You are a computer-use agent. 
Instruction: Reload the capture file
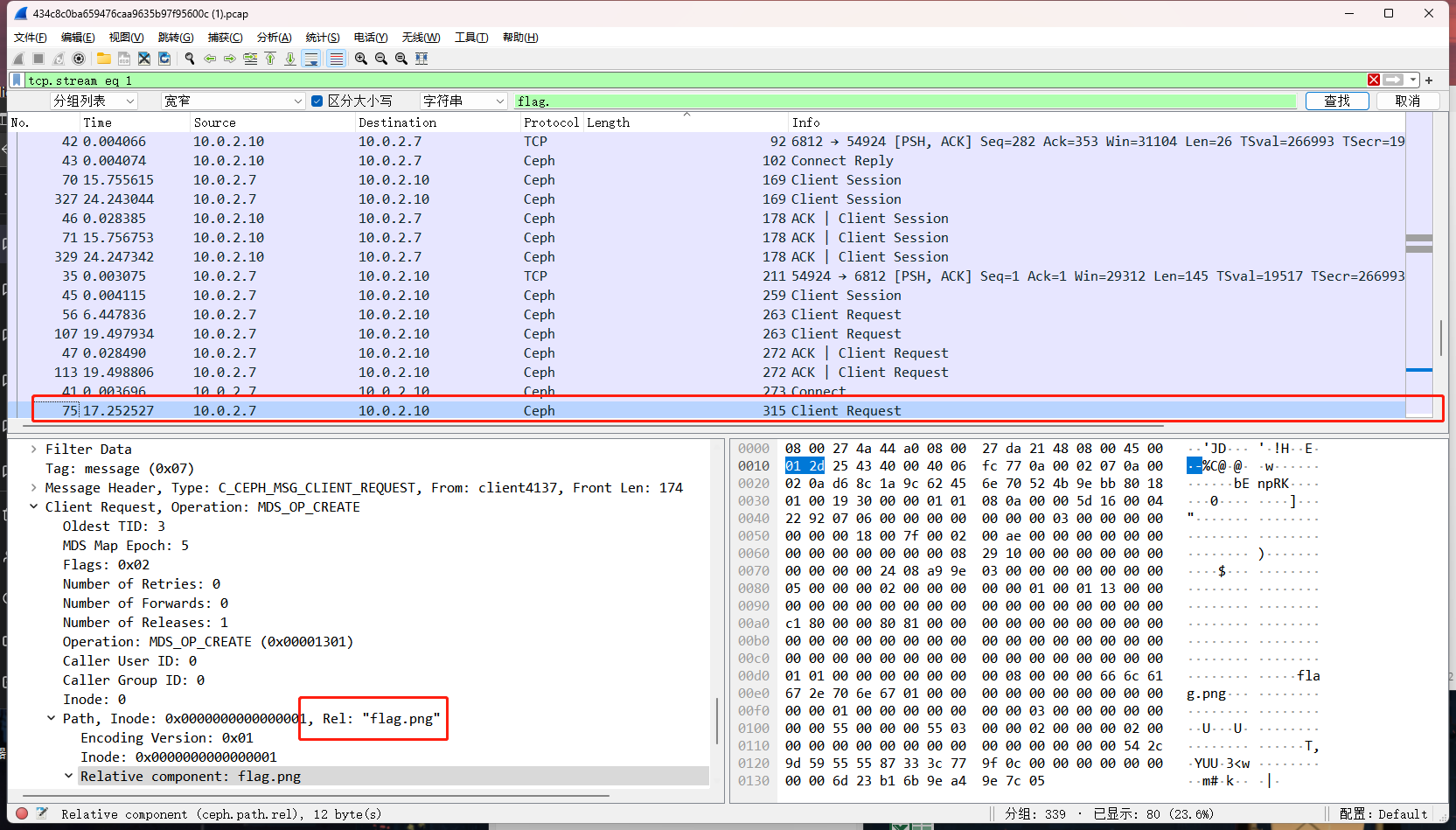(x=164, y=59)
